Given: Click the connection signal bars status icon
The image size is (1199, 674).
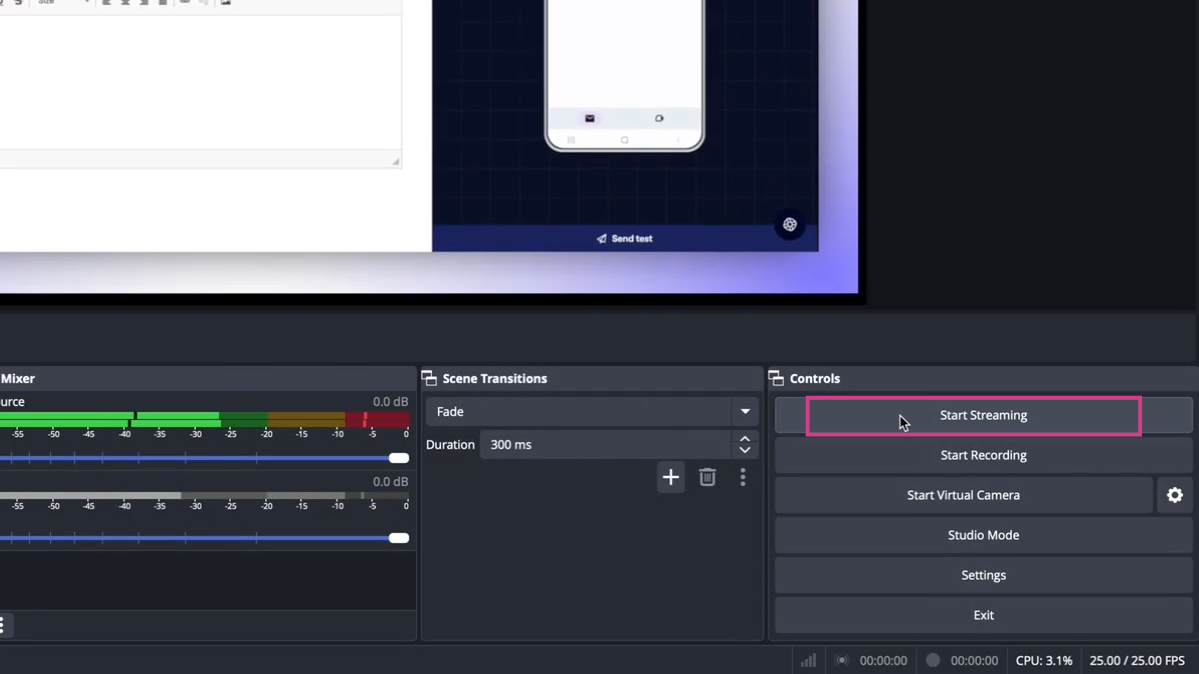Looking at the screenshot, I should (808, 660).
